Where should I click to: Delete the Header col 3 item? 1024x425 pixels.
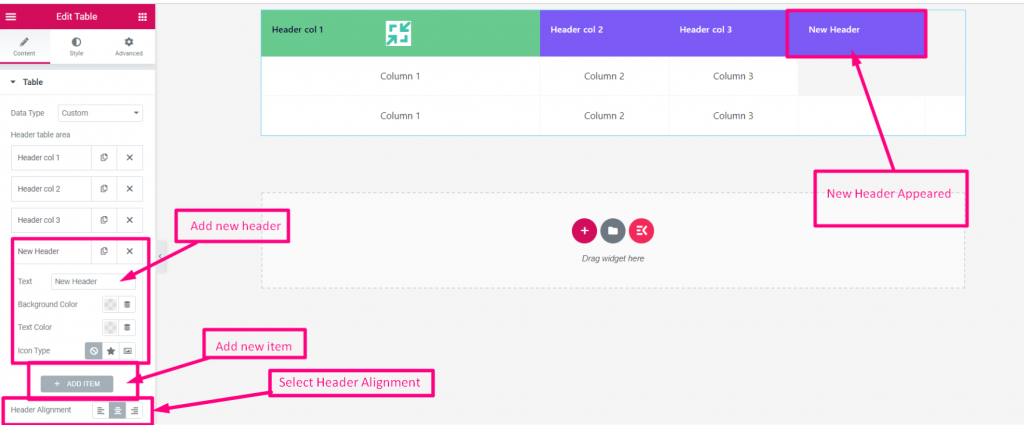pyautogui.click(x=129, y=220)
